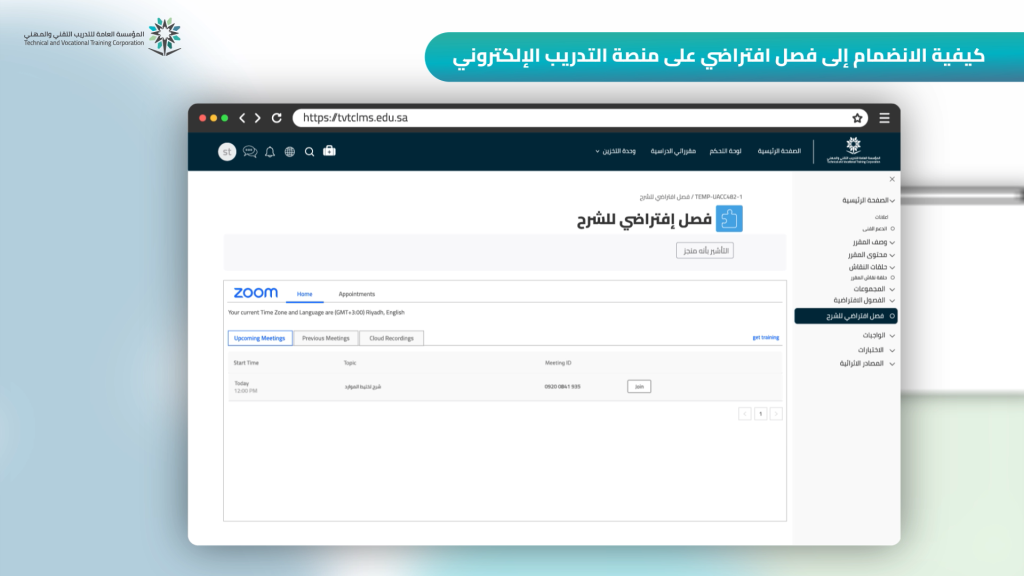Reload the page with the refresh icon
Screen dimensions: 1024x576
[277, 118]
